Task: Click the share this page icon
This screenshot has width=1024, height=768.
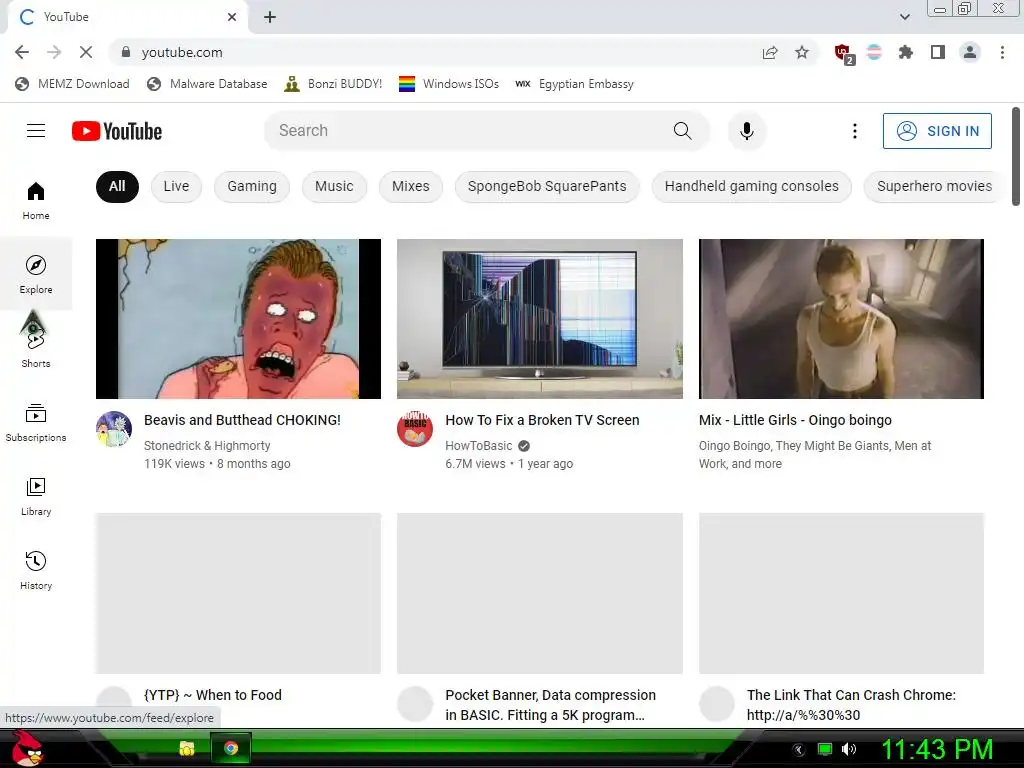Action: coord(770,52)
